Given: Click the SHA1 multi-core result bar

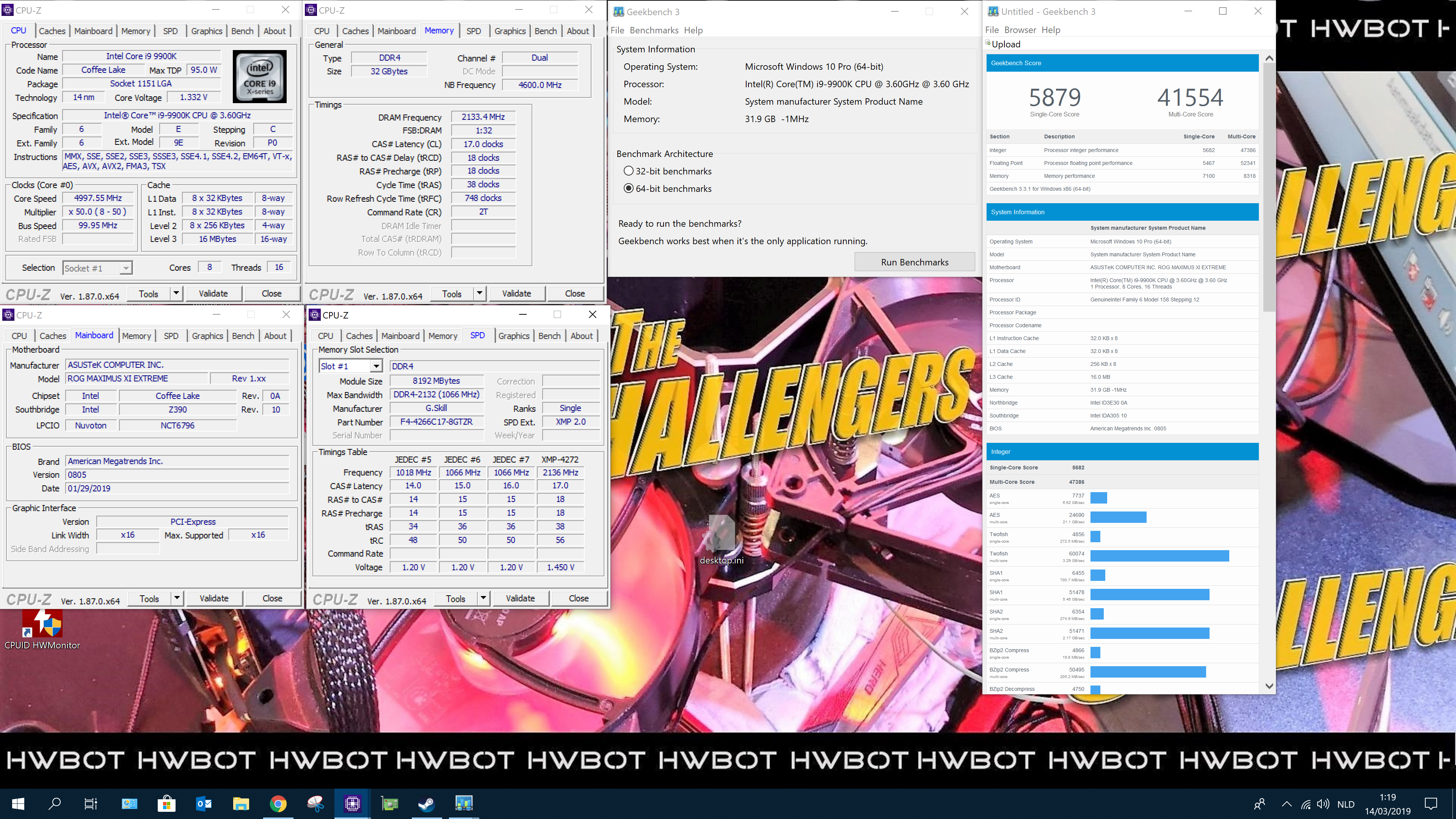Looking at the screenshot, I should click(1150, 594).
